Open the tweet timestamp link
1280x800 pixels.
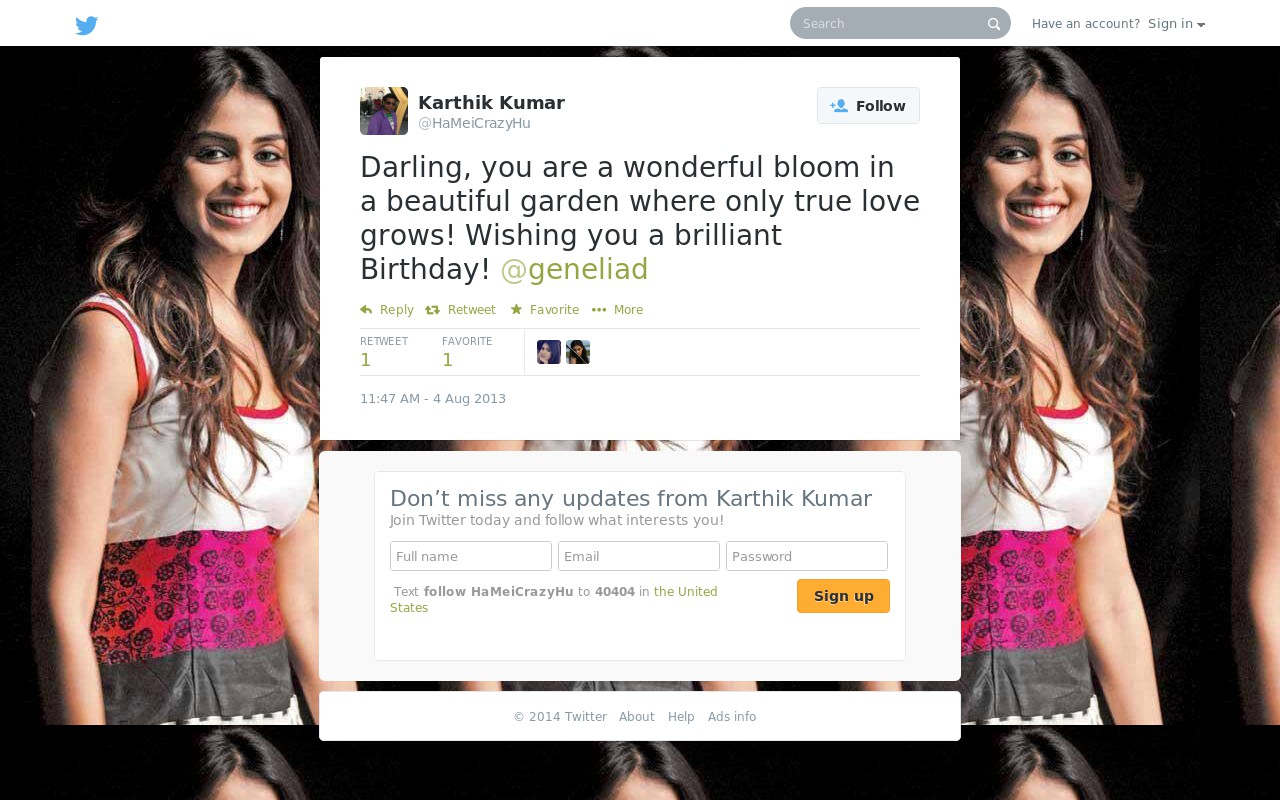pos(433,399)
